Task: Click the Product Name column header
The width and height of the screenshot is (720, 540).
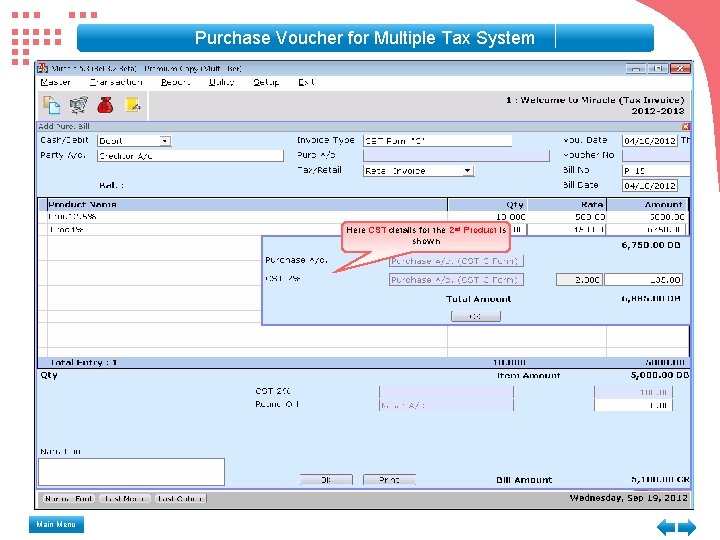Action: pyautogui.click(x=248, y=204)
